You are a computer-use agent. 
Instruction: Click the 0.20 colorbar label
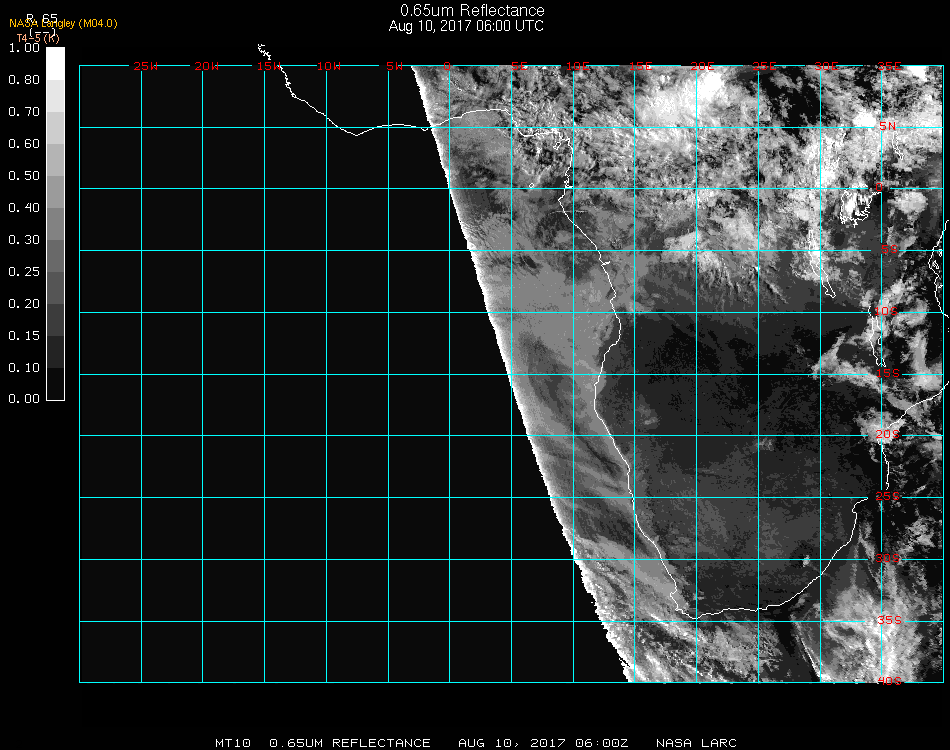[24, 304]
